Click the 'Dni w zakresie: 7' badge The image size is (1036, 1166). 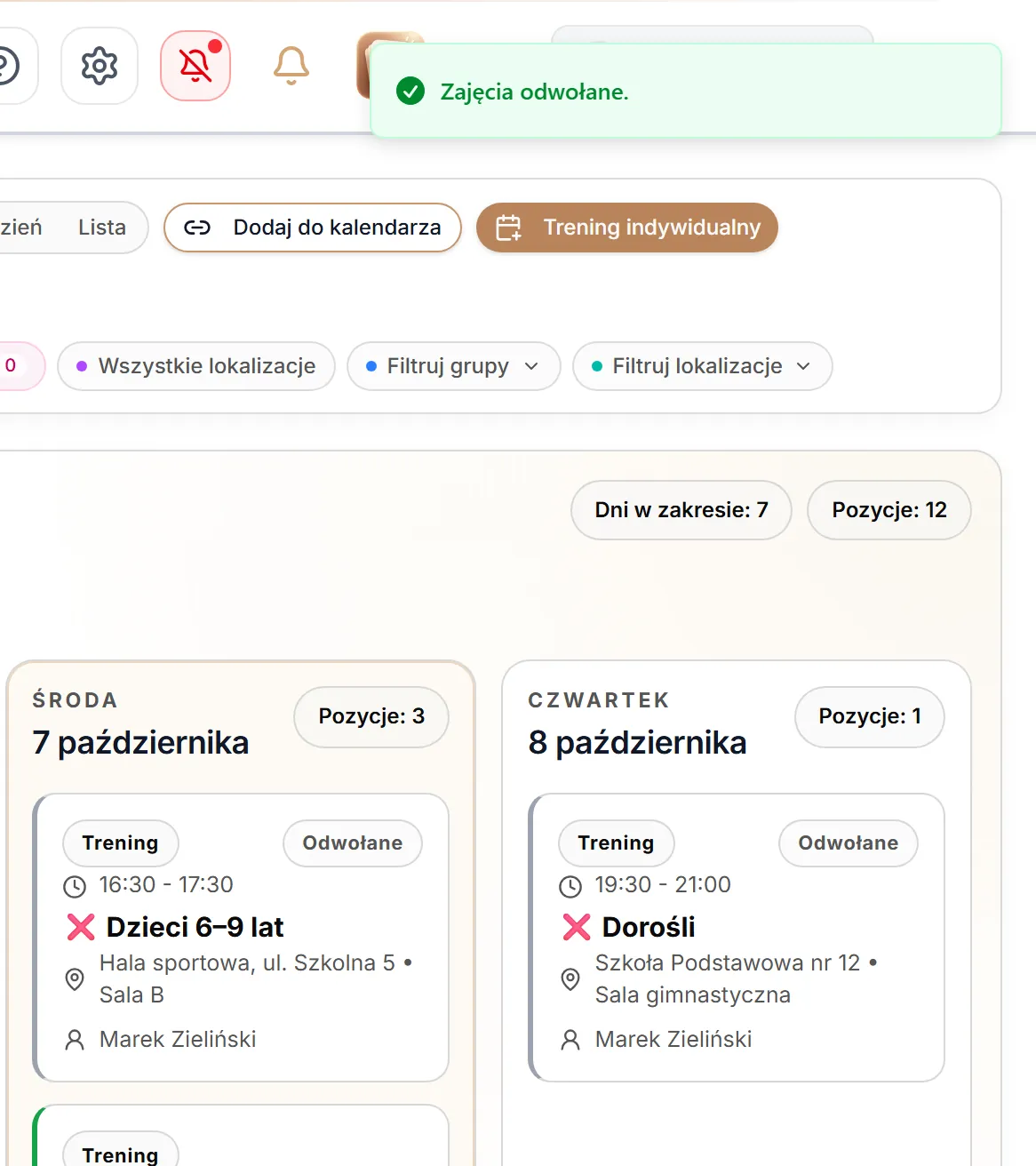681,510
